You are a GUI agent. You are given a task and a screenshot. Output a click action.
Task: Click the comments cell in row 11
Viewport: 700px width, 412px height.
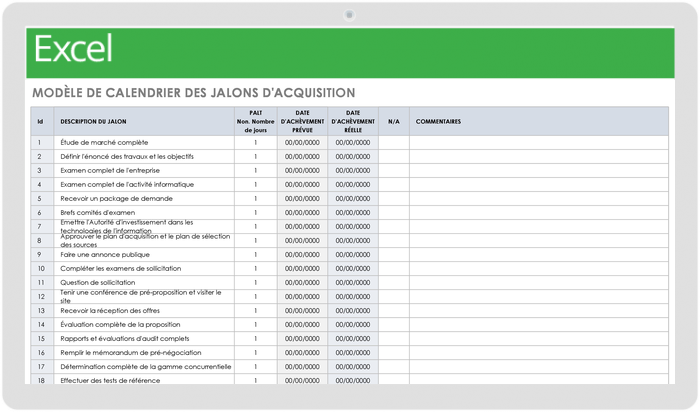click(x=539, y=283)
